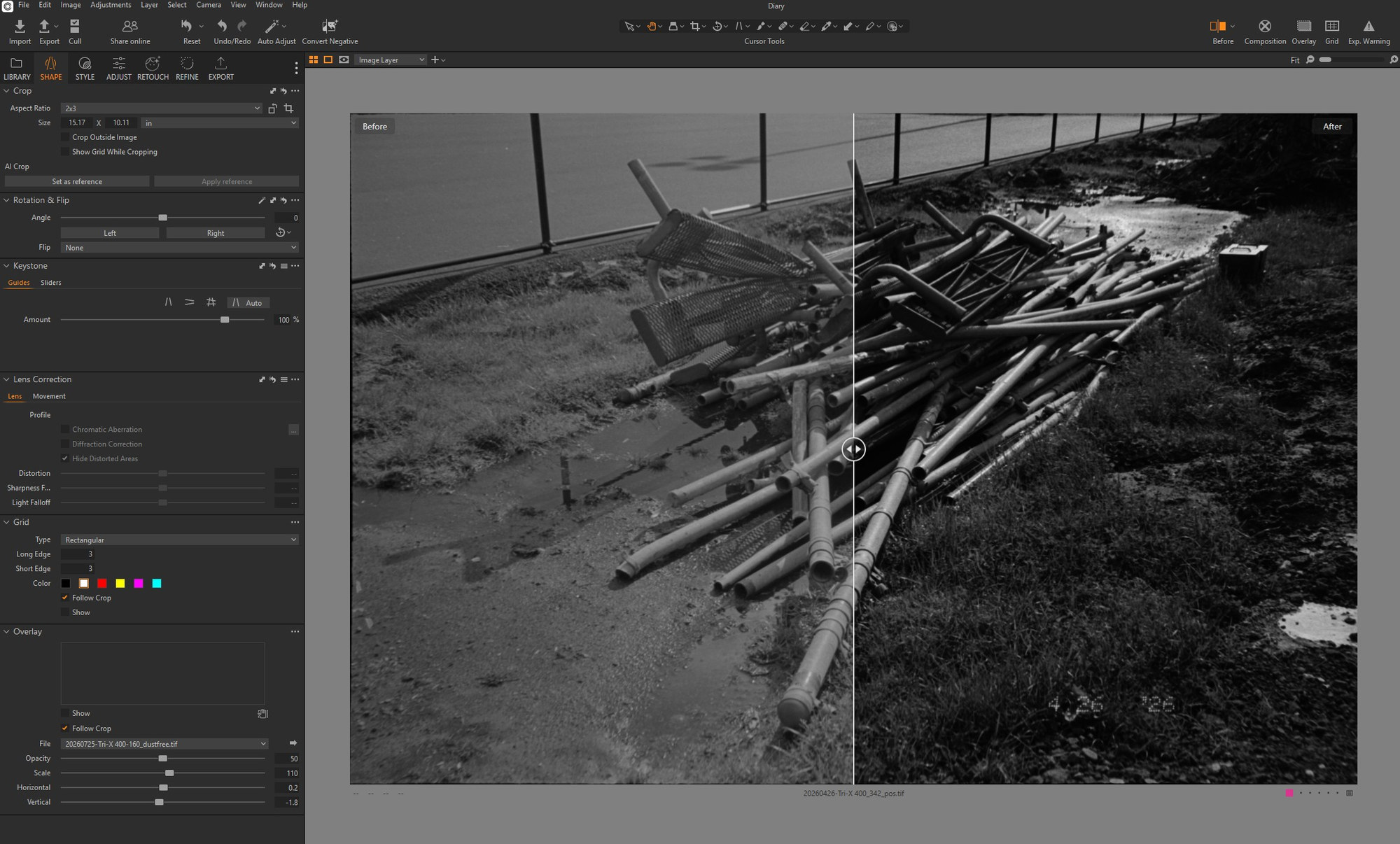Check Show in the Grid panel

65,612
